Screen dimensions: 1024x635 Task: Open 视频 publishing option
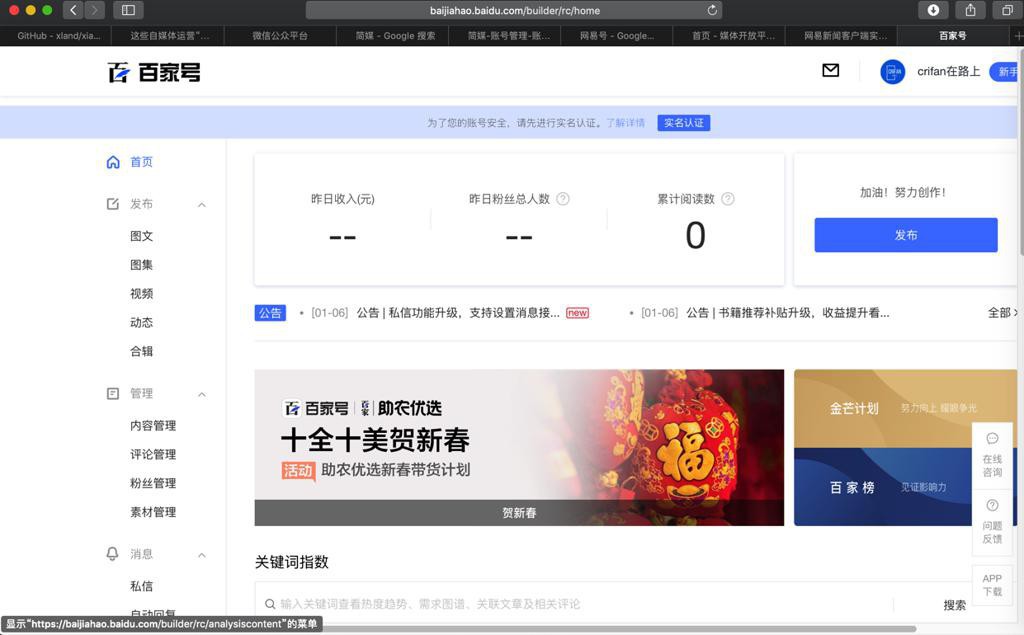[x=141, y=293]
